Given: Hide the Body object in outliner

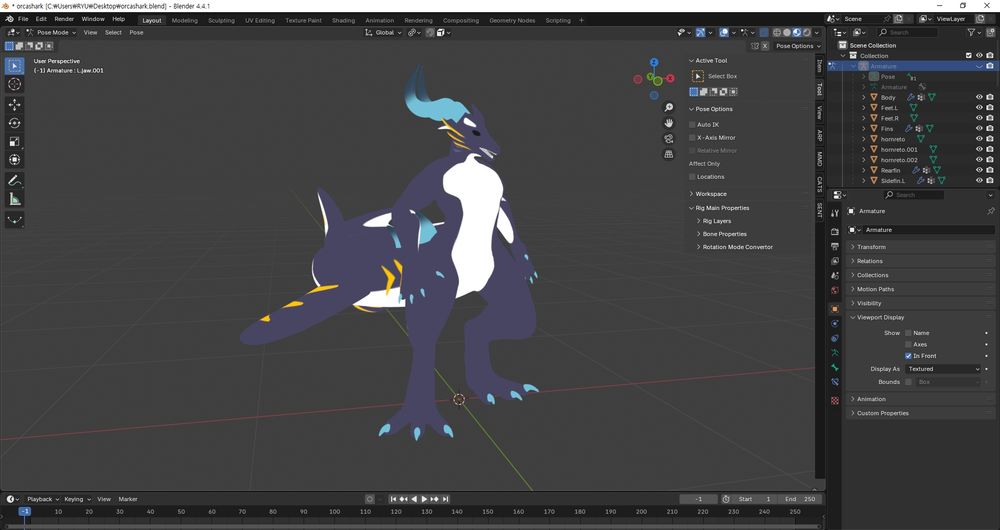Looking at the screenshot, I should click(x=979, y=98).
